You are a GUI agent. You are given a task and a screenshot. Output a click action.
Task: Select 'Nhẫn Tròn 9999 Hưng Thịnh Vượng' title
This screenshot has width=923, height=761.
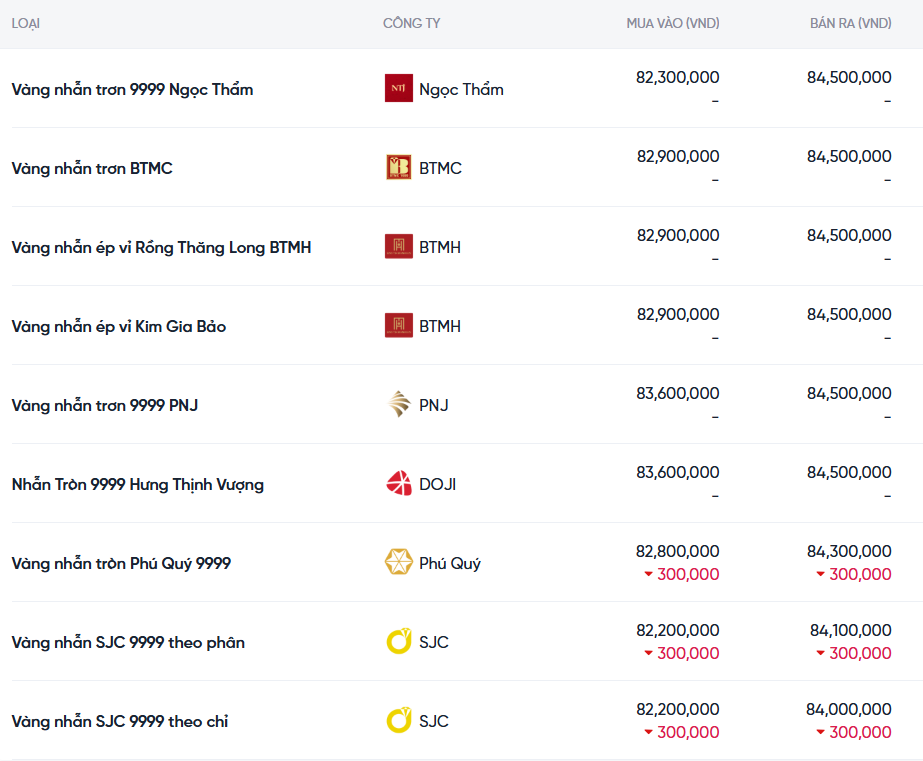tap(138, 484)
